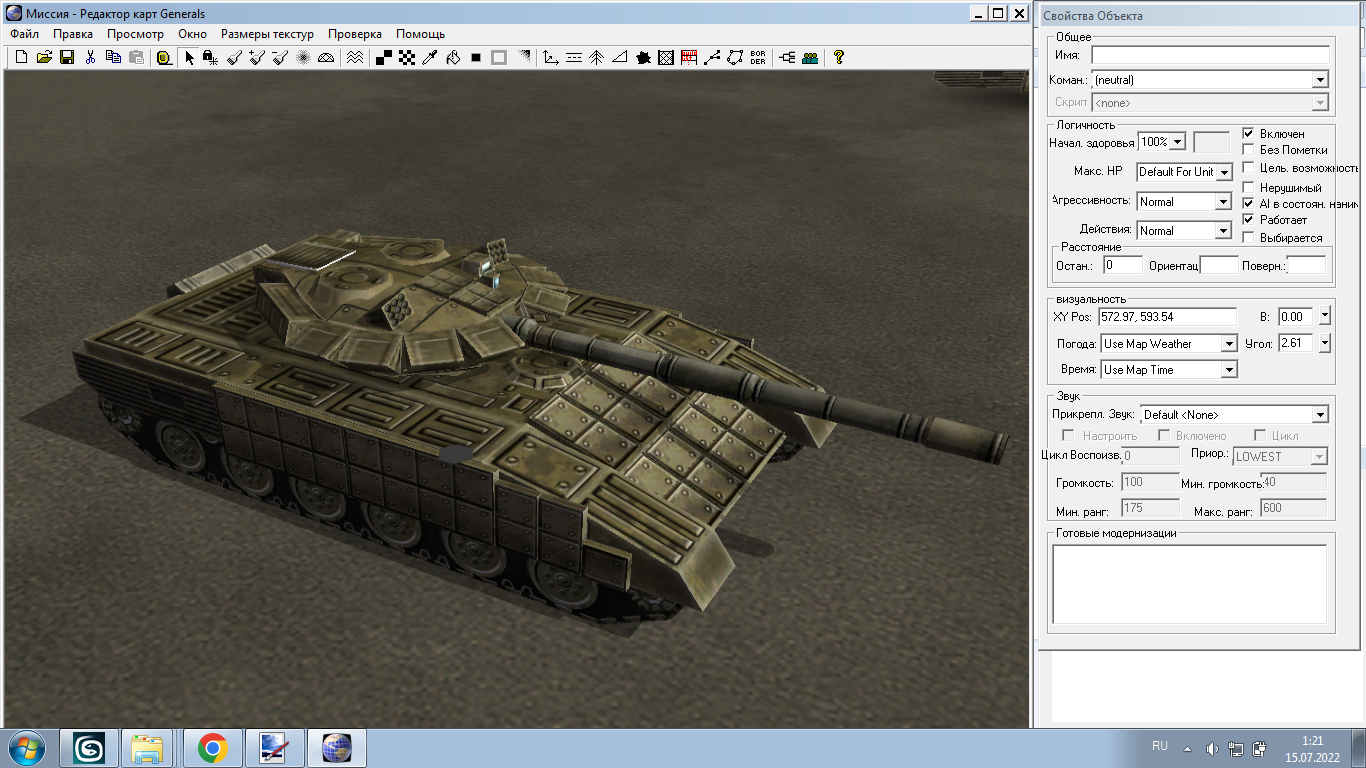This screenshot has width=1366, height=768.
Task: Select the hollow square outline tool
Action: pos(498,57)
